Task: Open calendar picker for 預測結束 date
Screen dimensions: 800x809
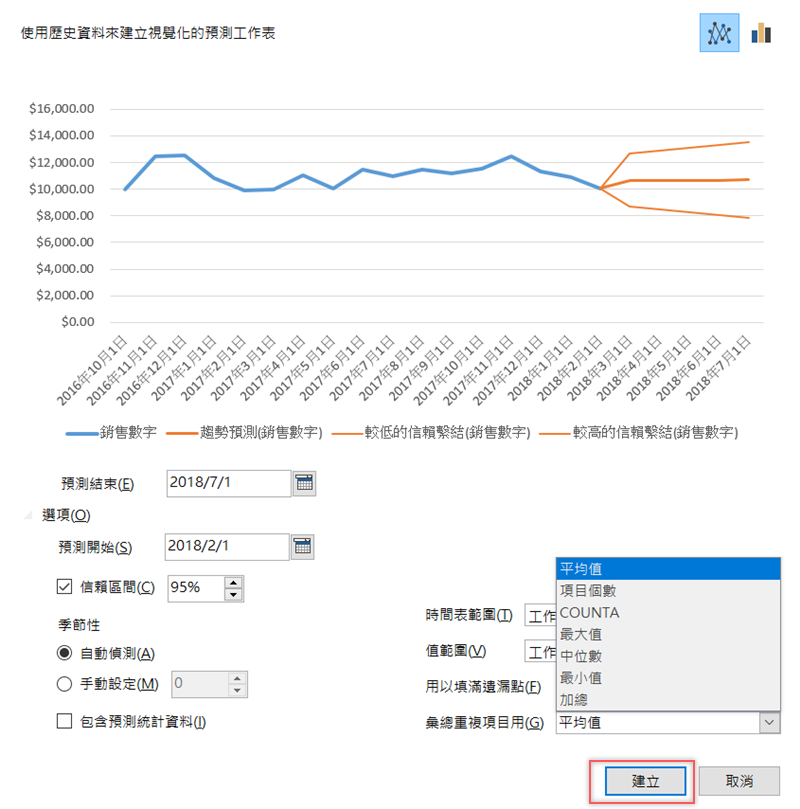Action: [x=304, y=484]
